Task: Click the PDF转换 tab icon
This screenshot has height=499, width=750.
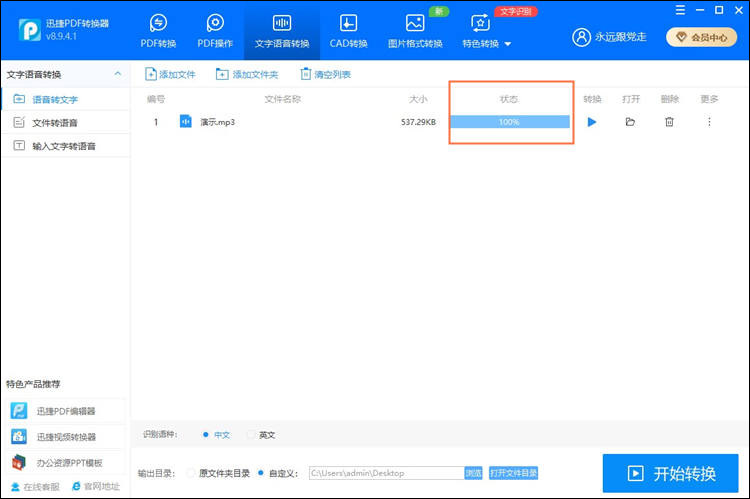Action: (x=158, y=22)
